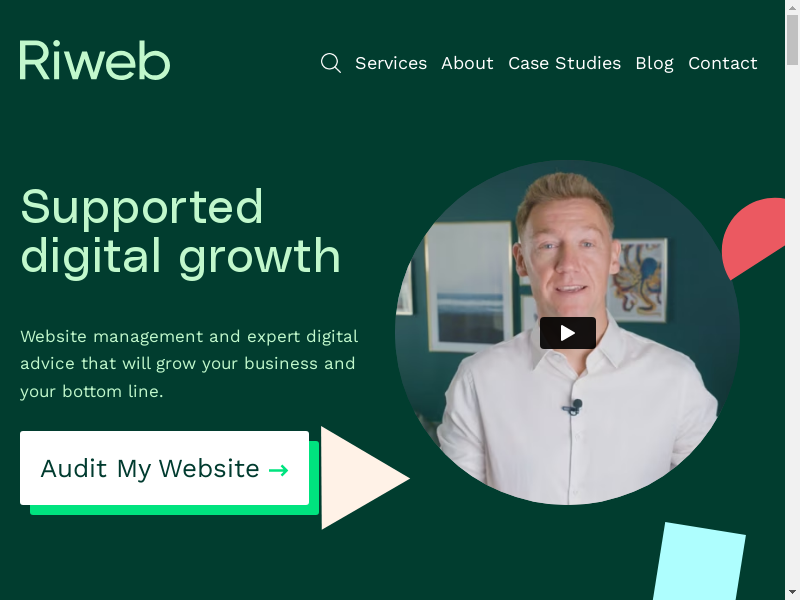Click the Audit My Website button

(164, 468)
